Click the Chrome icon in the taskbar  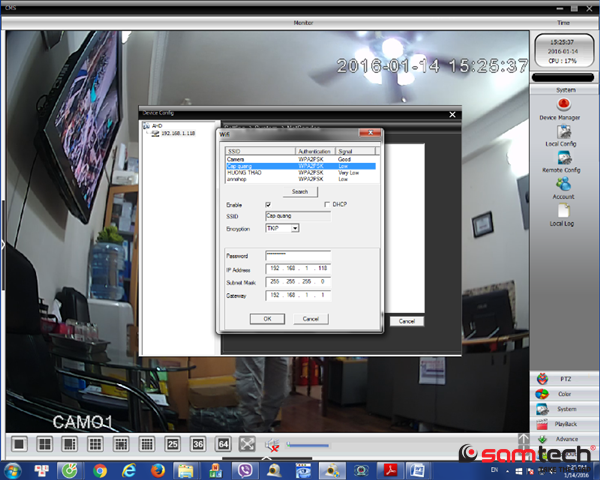(100, 470)
